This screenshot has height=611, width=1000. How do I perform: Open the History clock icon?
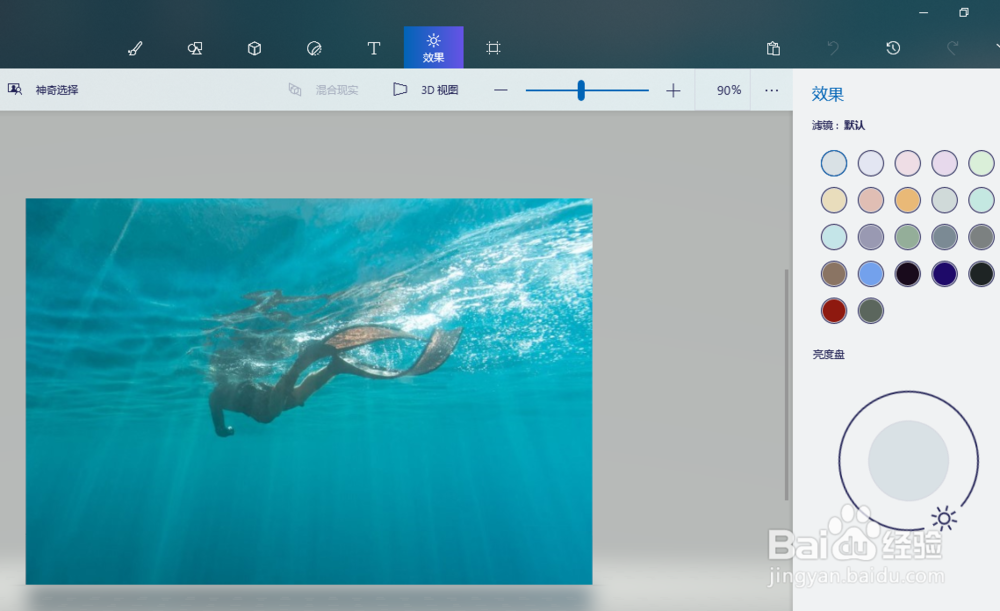click(x=893, y=48)
